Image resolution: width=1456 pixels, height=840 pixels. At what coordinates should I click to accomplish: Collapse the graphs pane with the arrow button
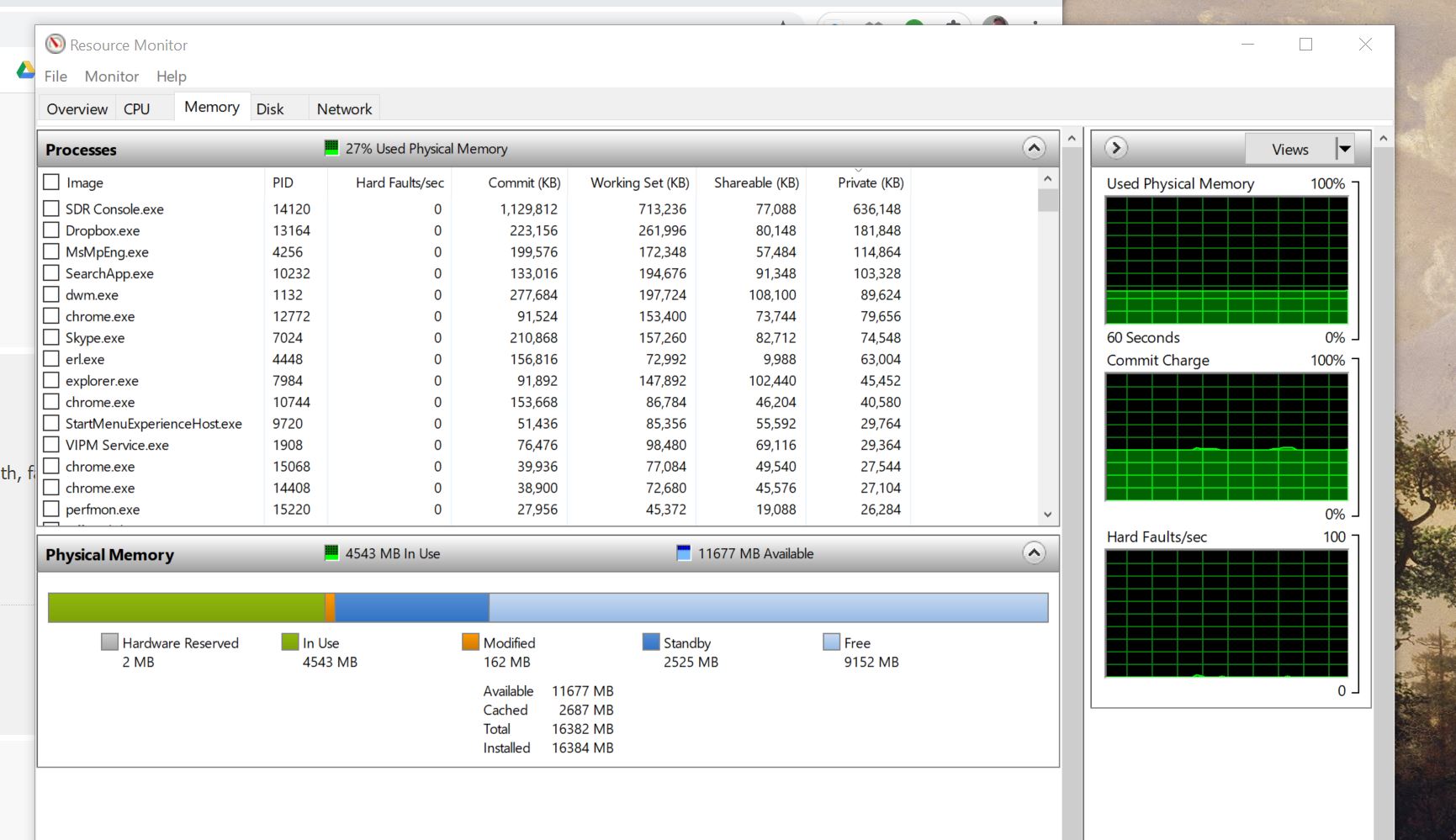click(1115, 148)
